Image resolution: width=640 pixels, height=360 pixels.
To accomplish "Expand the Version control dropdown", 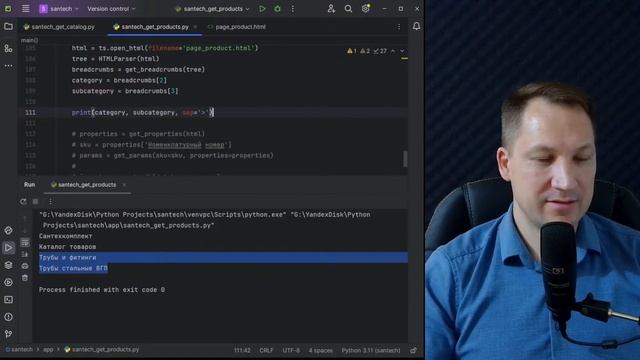I will point(111,9).
